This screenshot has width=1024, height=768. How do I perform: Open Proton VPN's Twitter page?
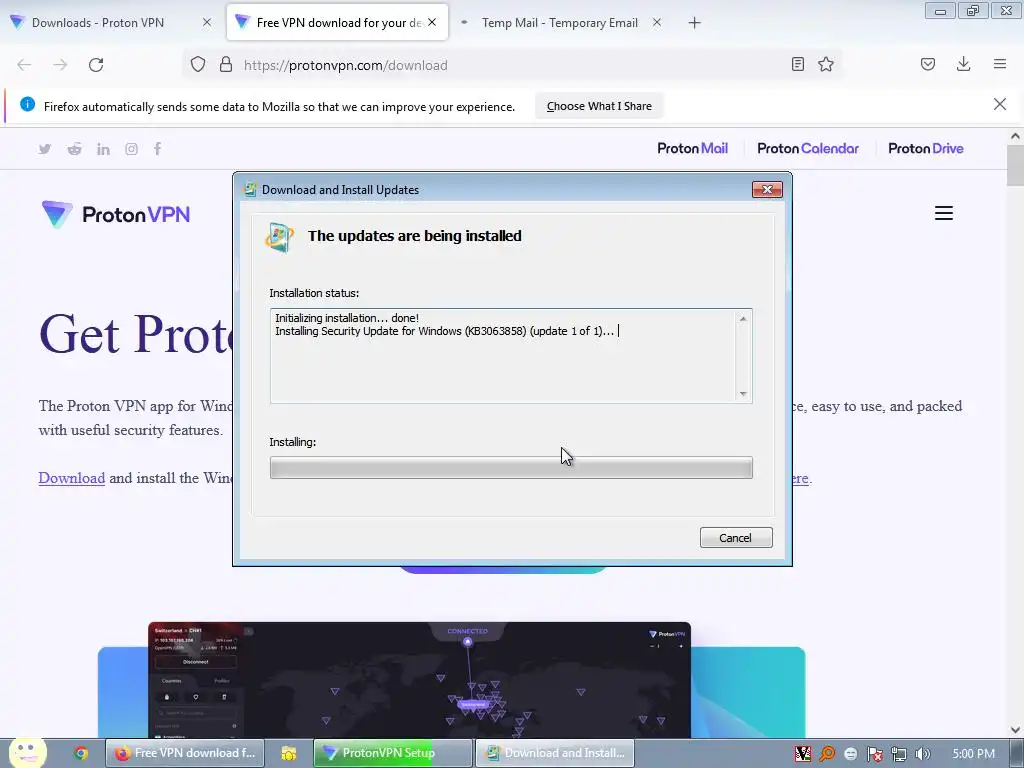tap(44, 149)
